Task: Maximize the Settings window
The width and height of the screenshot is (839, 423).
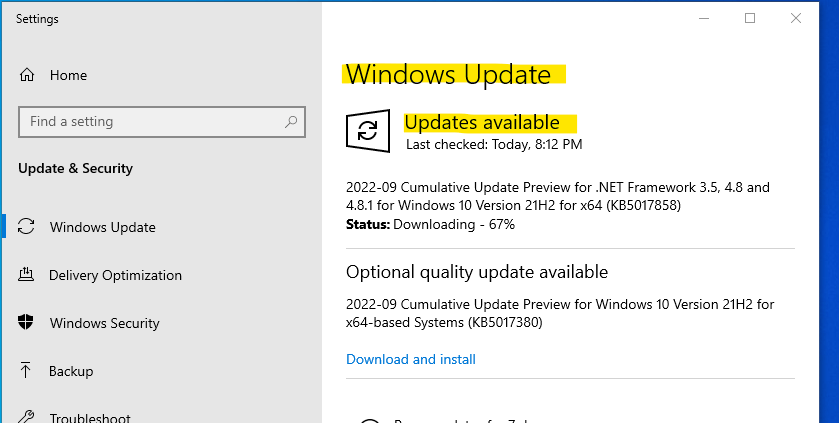Action: [749, 18]
